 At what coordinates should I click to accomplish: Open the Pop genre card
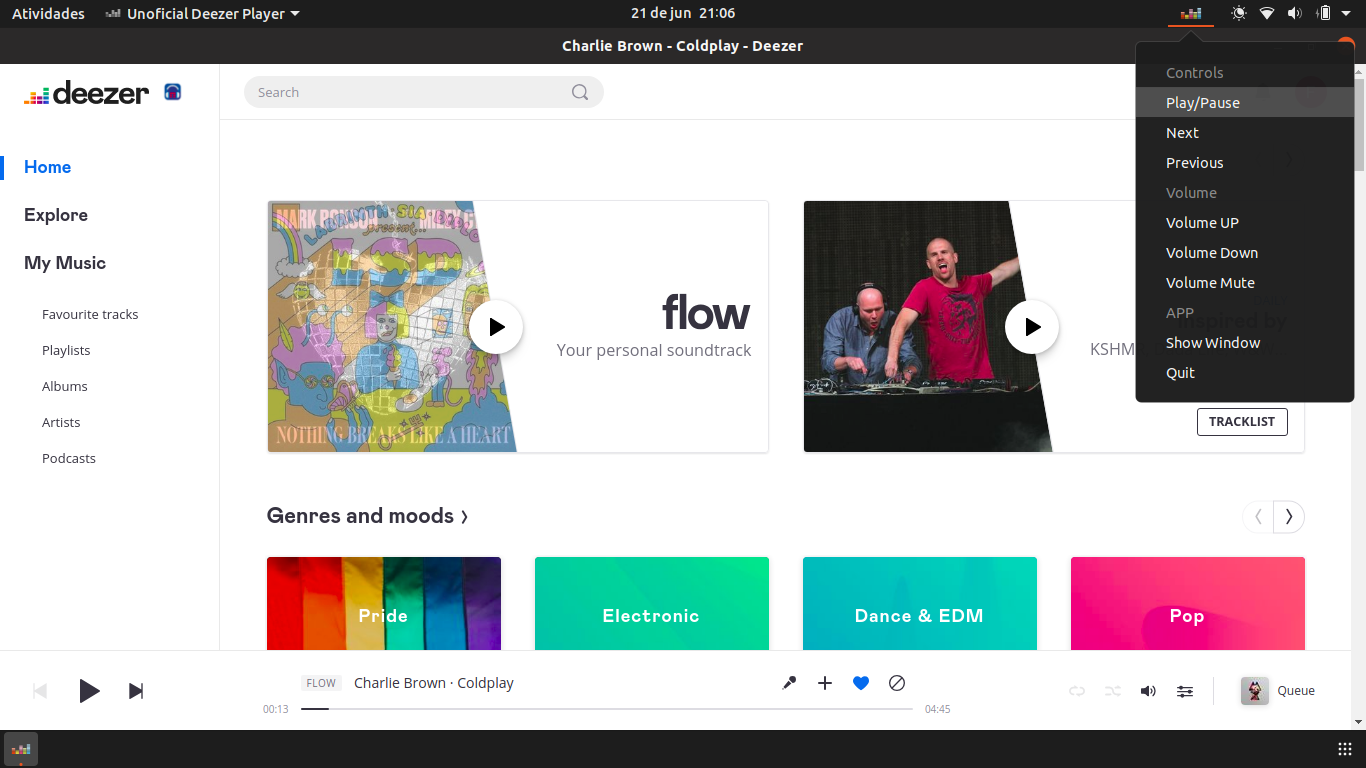pyautogui.click(x=1188, y=604)
